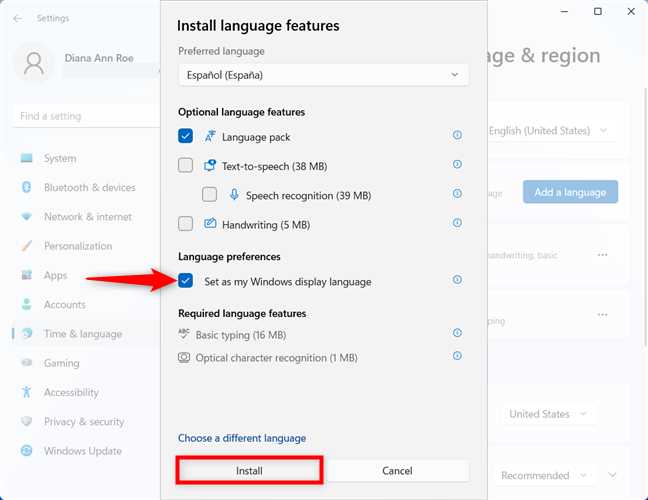Go to Gaming settings
This screenshot has height=500, width=648.
[x=87, y=363]
